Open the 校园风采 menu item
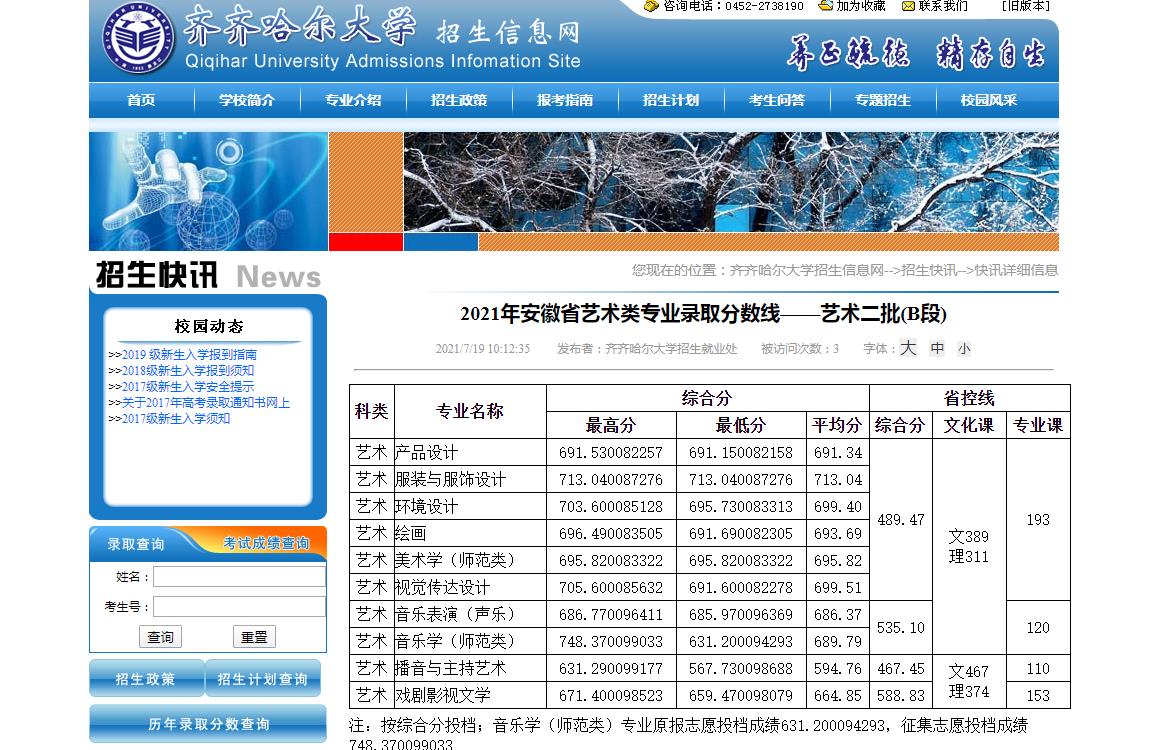Image resolution: width=1150 pixels, height=750 pixels. [989, 100]
